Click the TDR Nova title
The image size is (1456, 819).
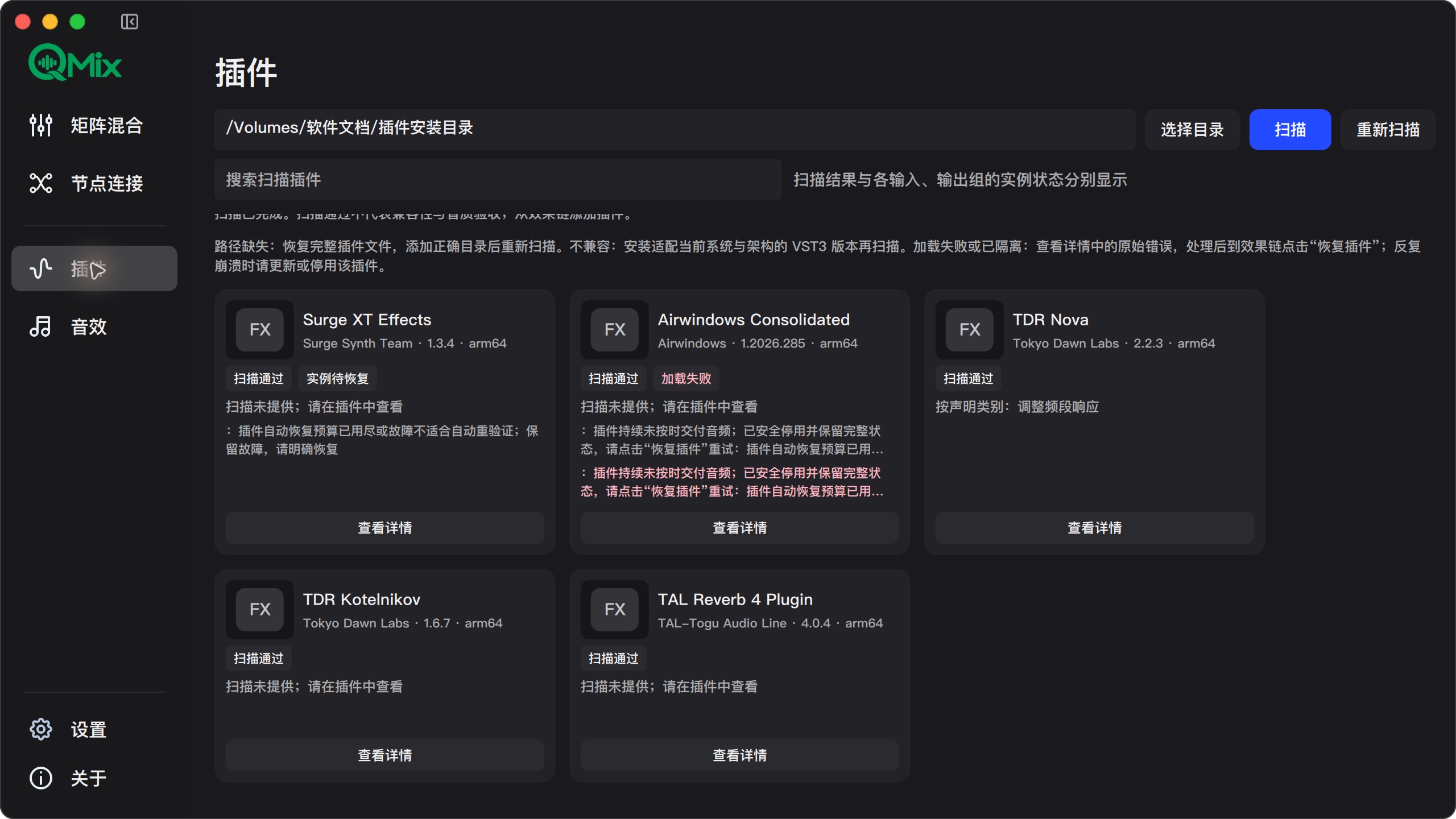click(1050, 320)
